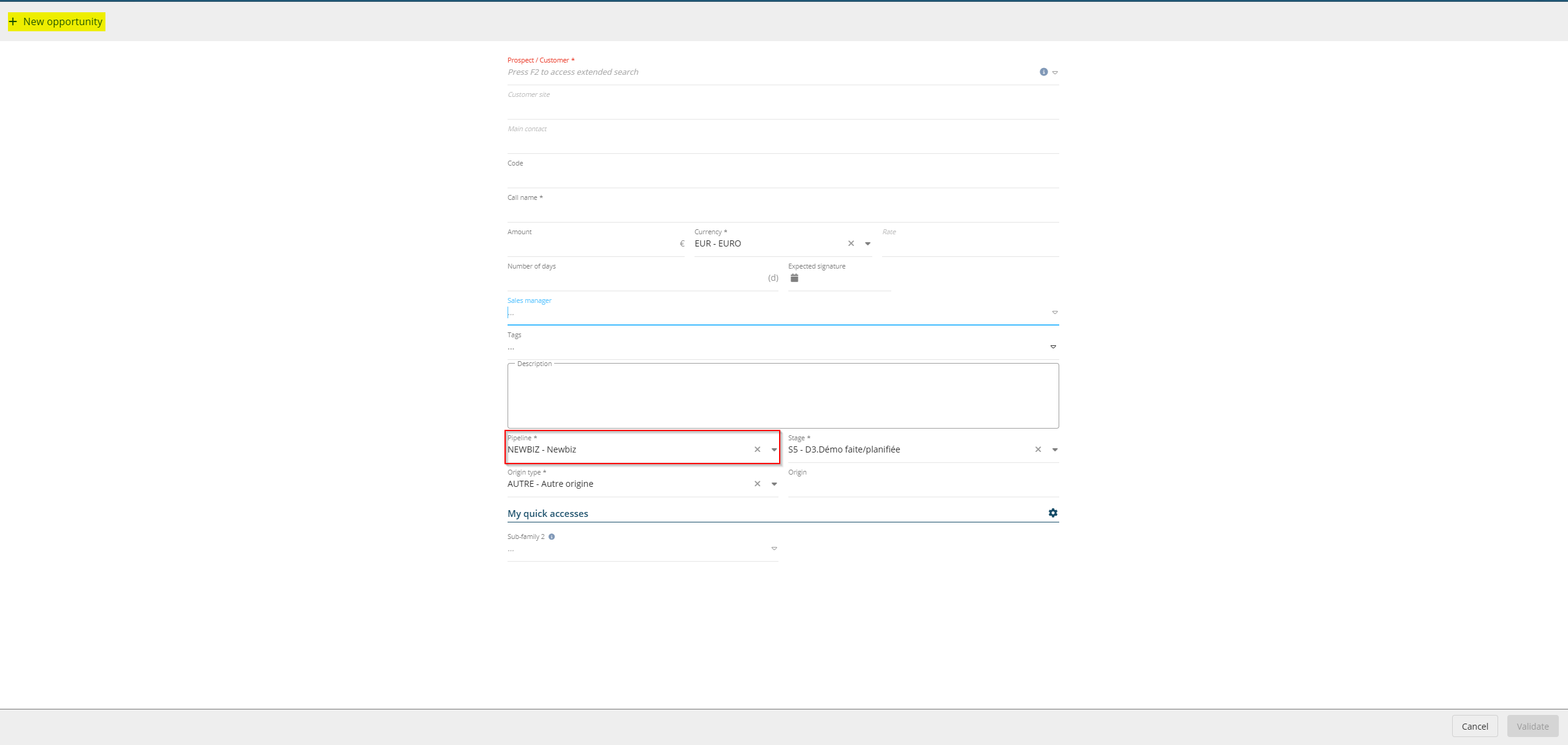
Task: Clear the Pipeline NEWBIZ value
Action: tap(757, 449)
